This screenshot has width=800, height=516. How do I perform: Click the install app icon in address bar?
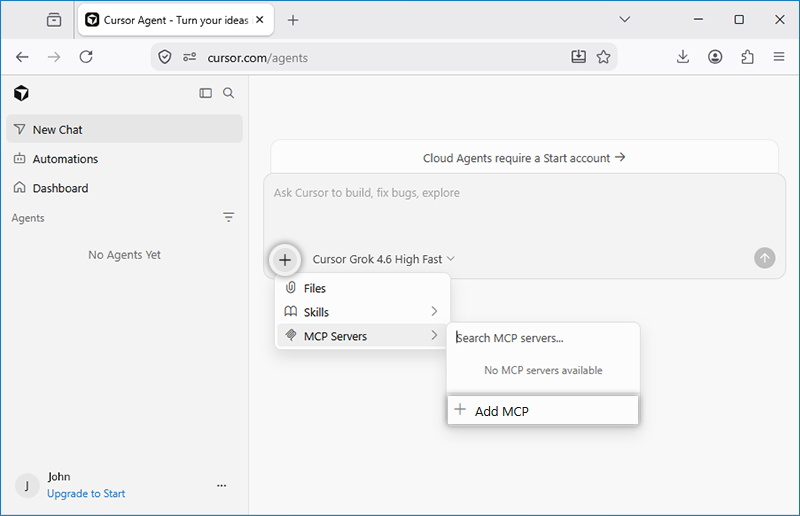[579, 57]
